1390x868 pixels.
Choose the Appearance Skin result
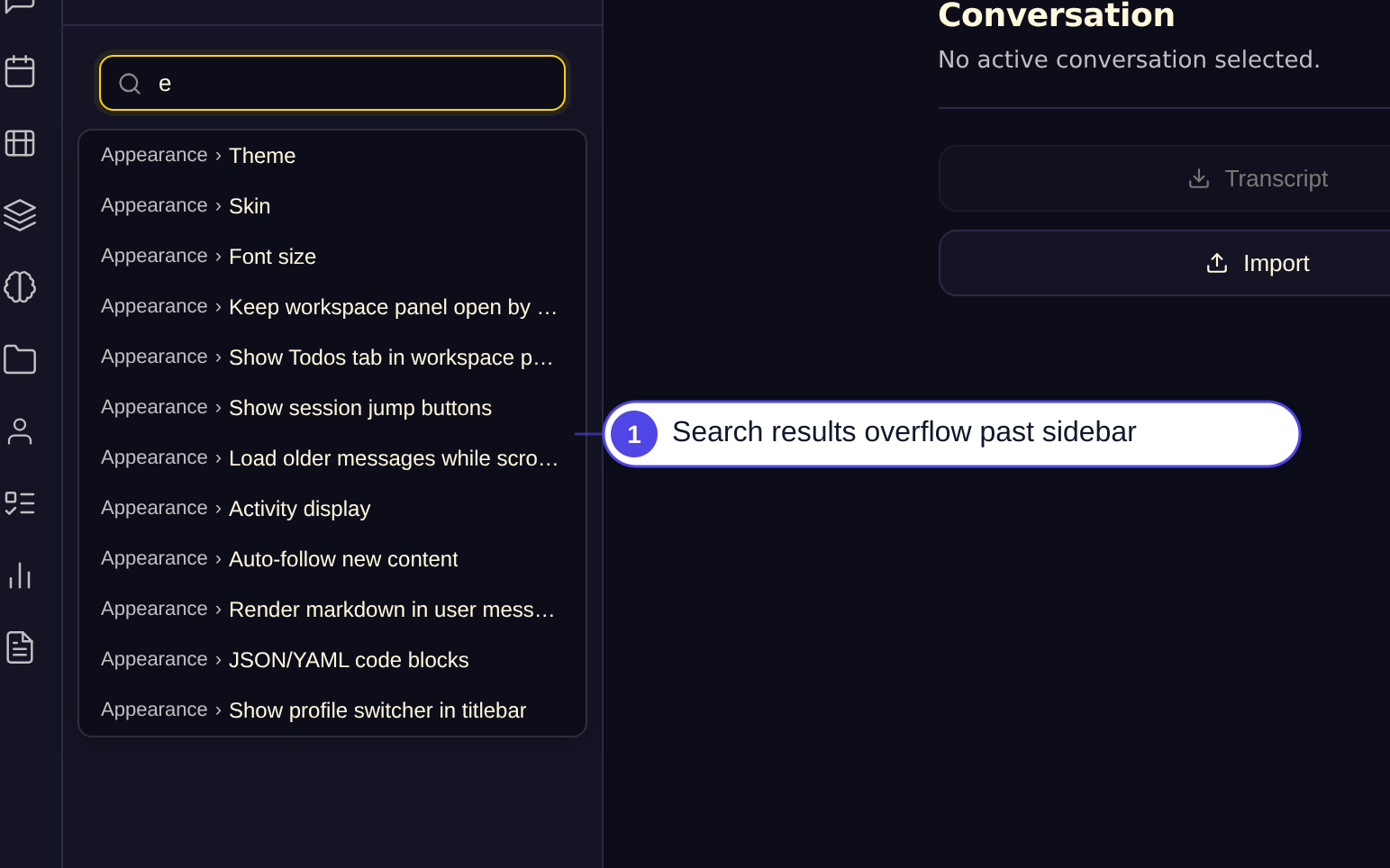[332, 206]
